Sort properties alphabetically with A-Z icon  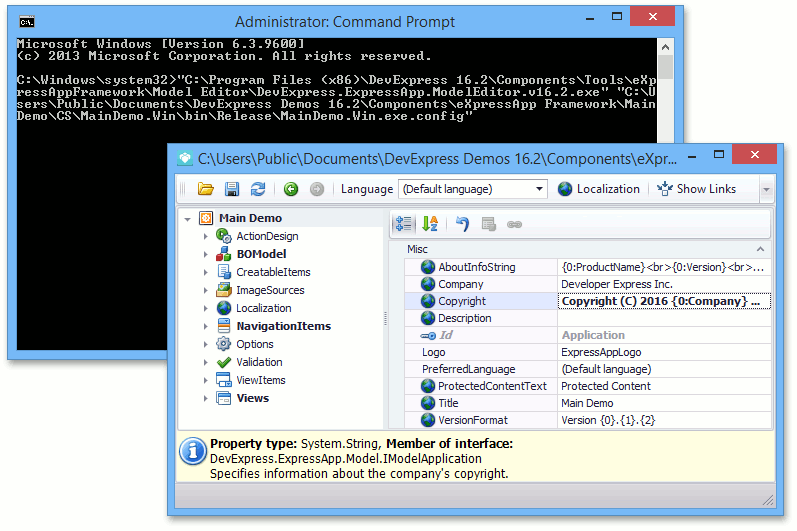pos(430,224)
